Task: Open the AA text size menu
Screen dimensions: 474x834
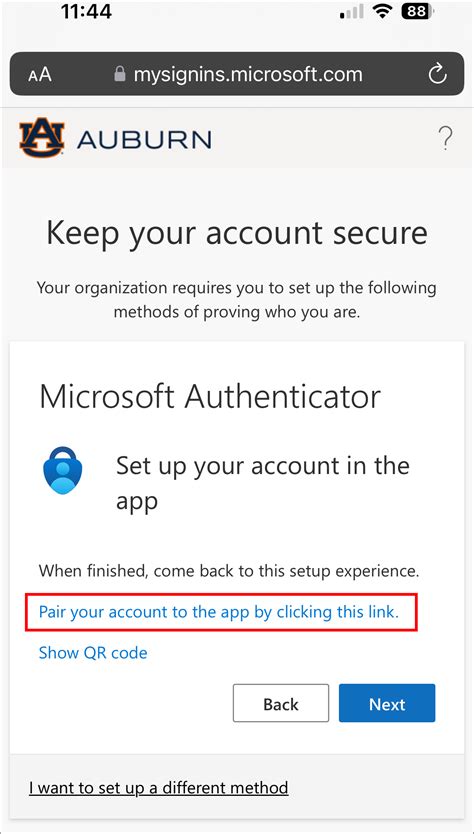Action: (40, 74)
